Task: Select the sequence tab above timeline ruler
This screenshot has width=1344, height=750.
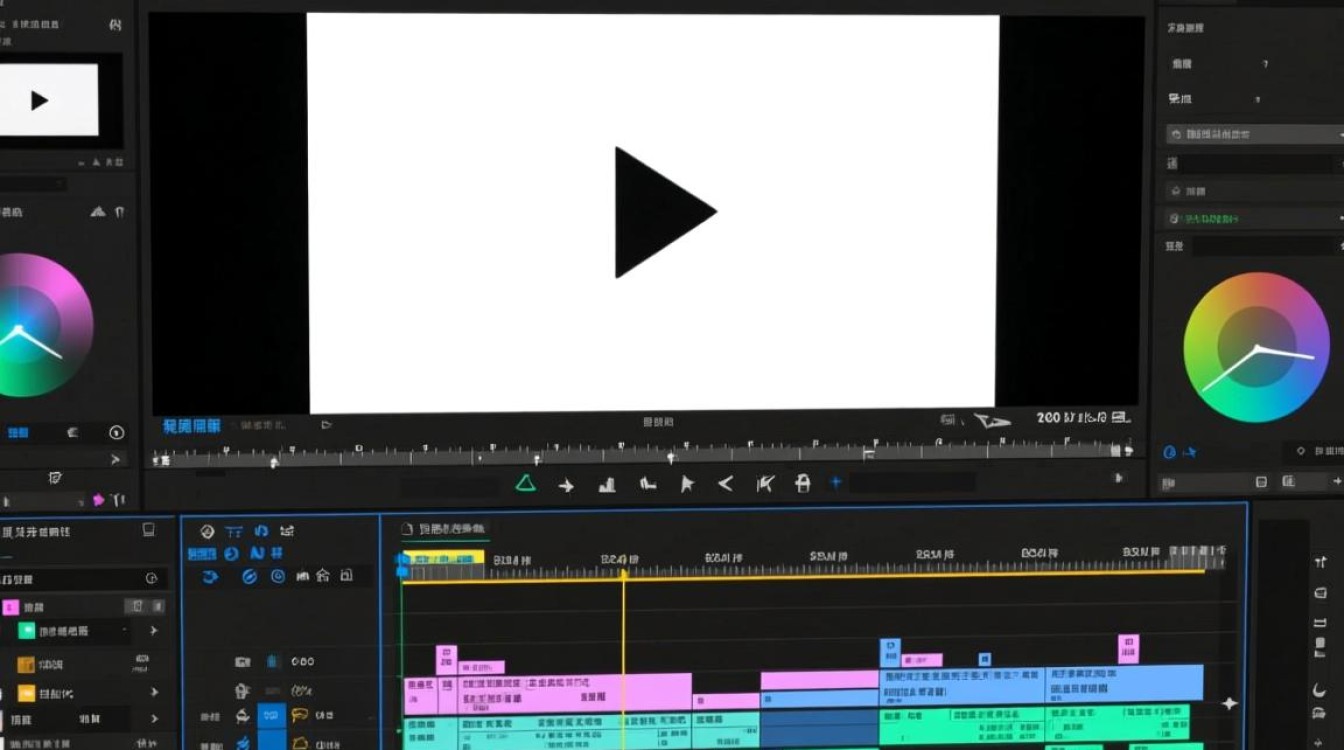Action: [x=444, y=529]
